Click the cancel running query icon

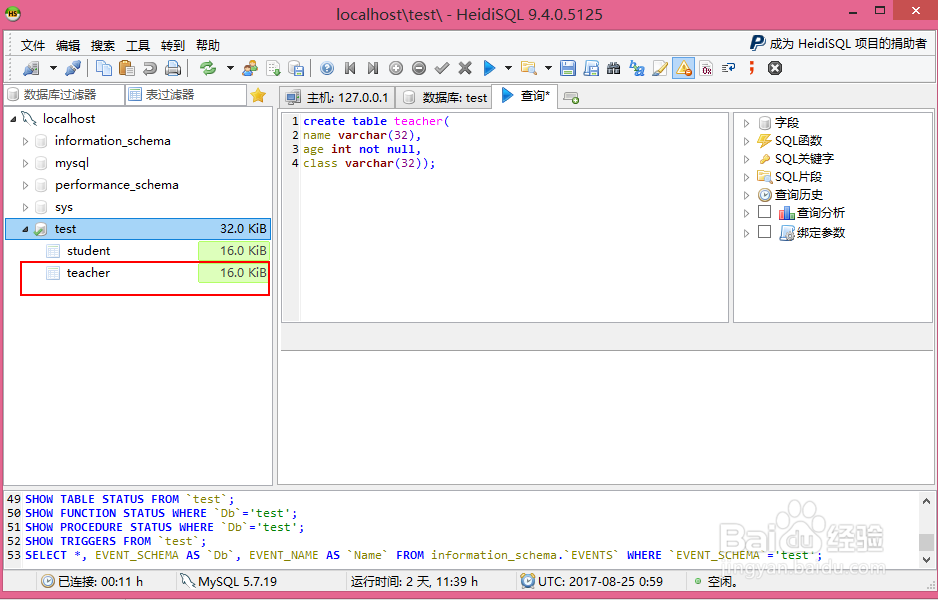775,68
